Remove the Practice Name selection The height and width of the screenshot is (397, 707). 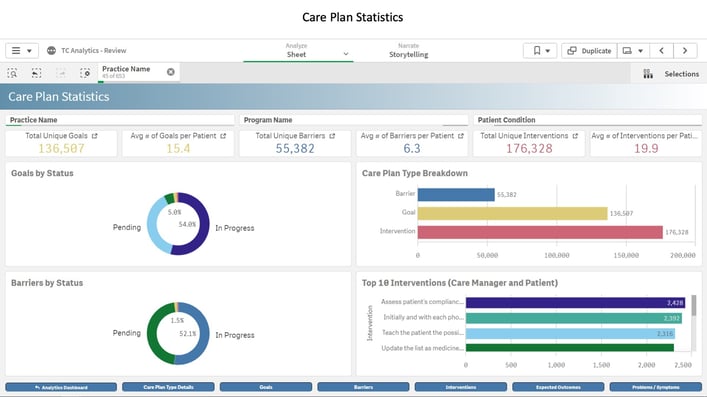(170, 72)
